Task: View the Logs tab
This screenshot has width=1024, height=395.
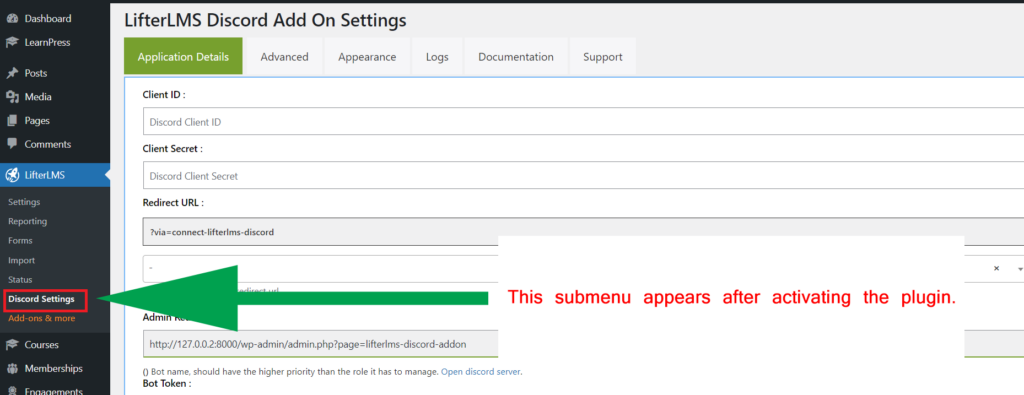Action: [x=437, y=57]
